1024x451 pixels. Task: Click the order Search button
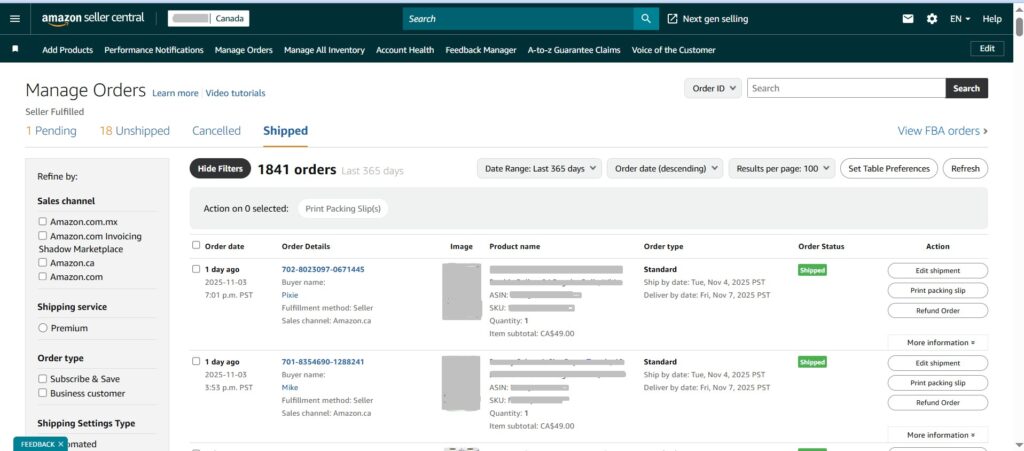coord(967,88)
